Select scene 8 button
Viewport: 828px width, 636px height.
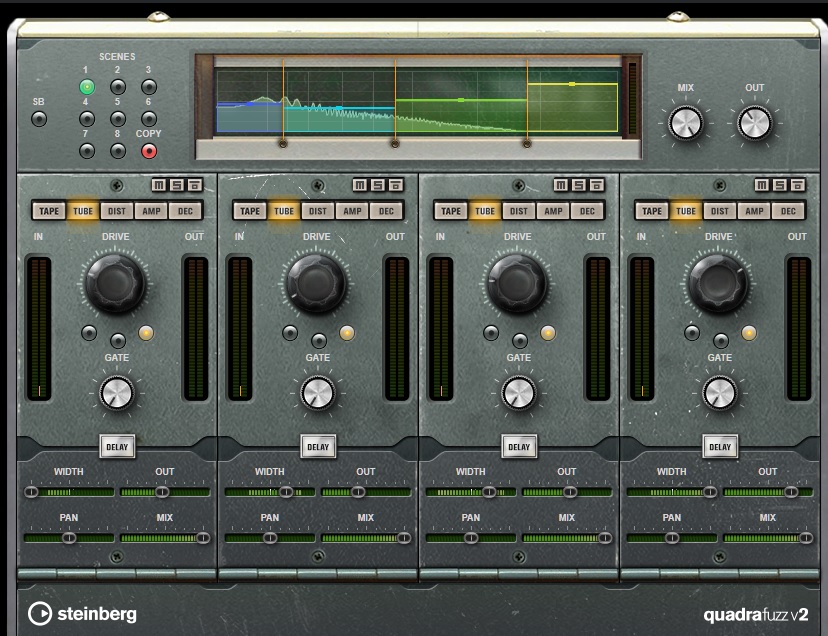(118, 151)
